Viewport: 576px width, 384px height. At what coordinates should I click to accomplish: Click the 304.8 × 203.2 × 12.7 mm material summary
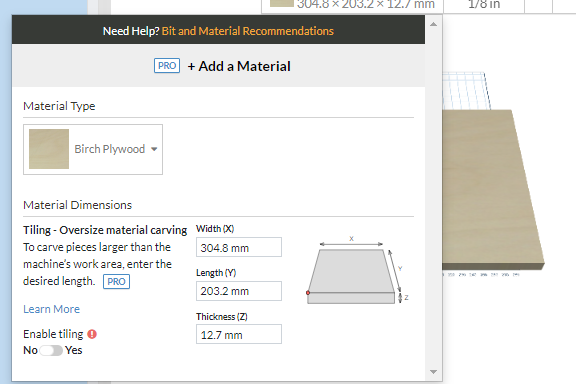[x=366, y=4]
